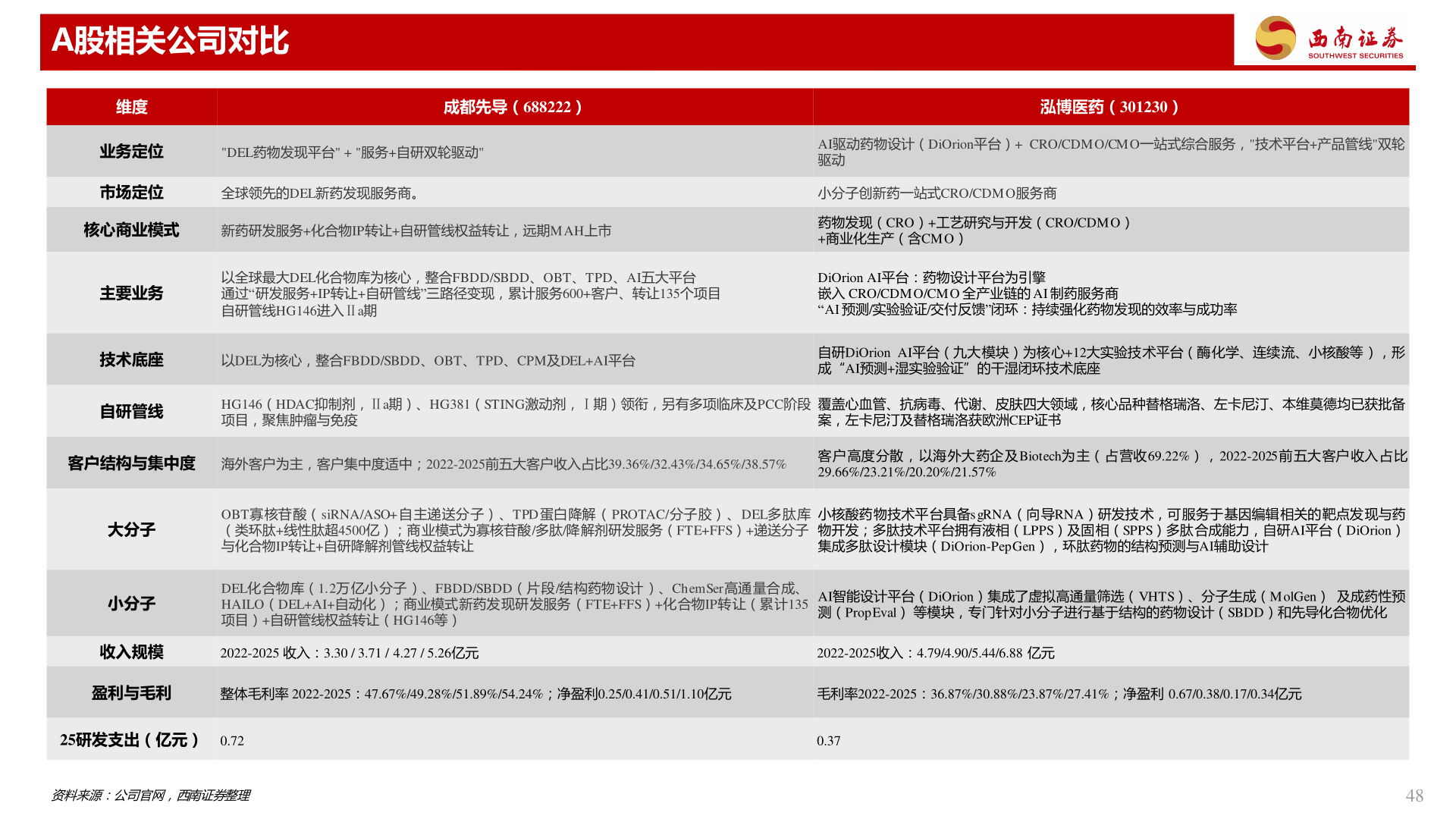Select the 收入规模 row label
The height and width of the screenshot is (819, 1456).
coord(131,652)
